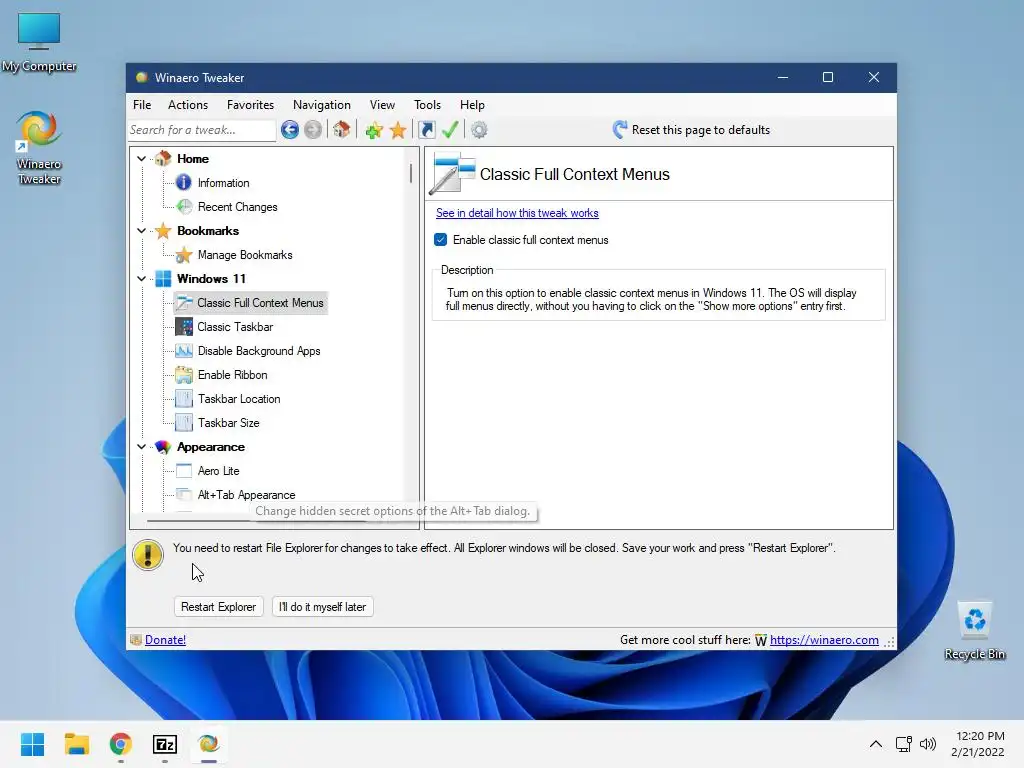Viewport: 1024px width, 768px height.
Task: Open the Help menu
Action: pyautogui.click(x=472, y=104)
